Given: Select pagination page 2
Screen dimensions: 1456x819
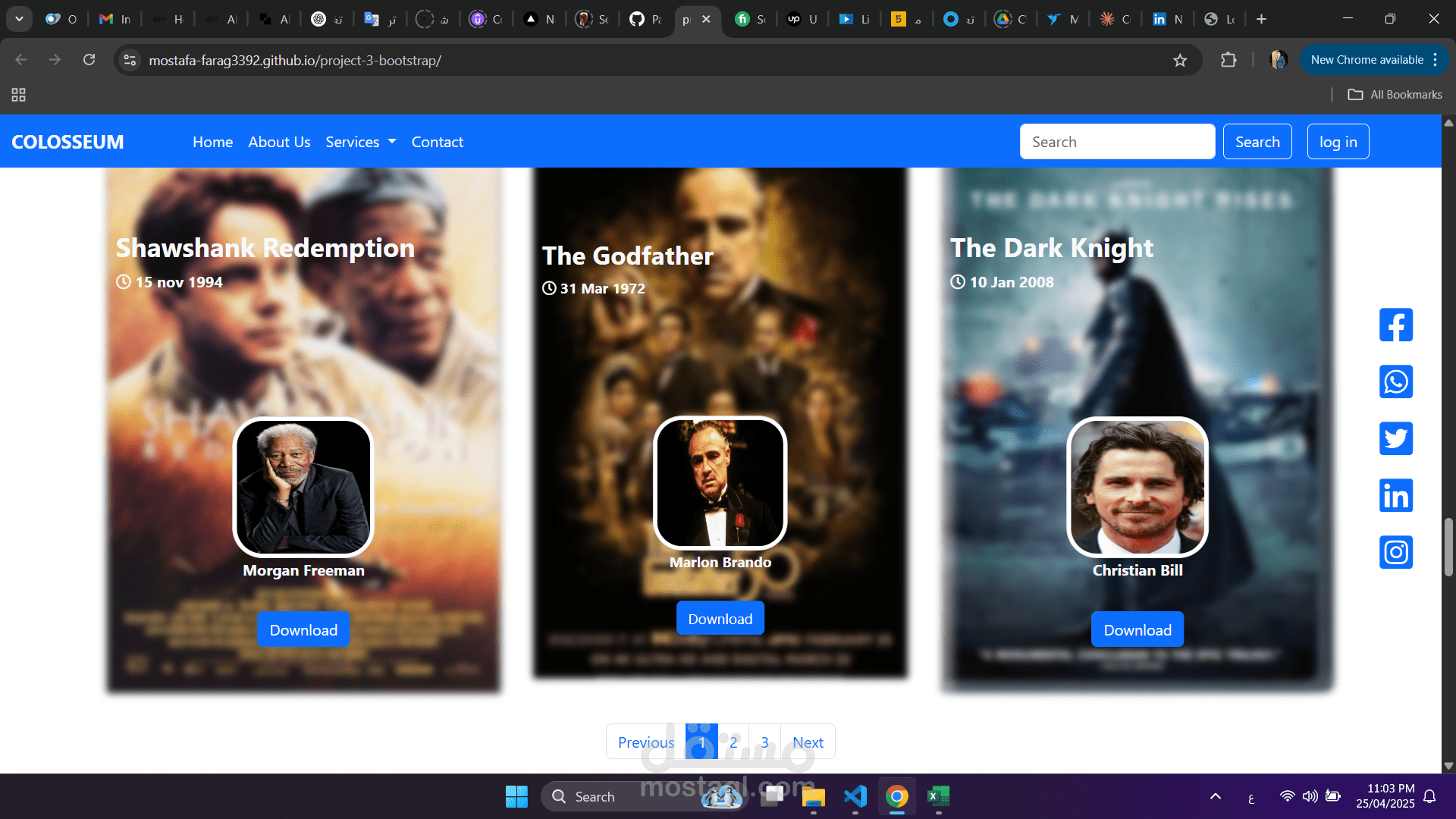Looking at the screenshot, I should coord(733,742).
